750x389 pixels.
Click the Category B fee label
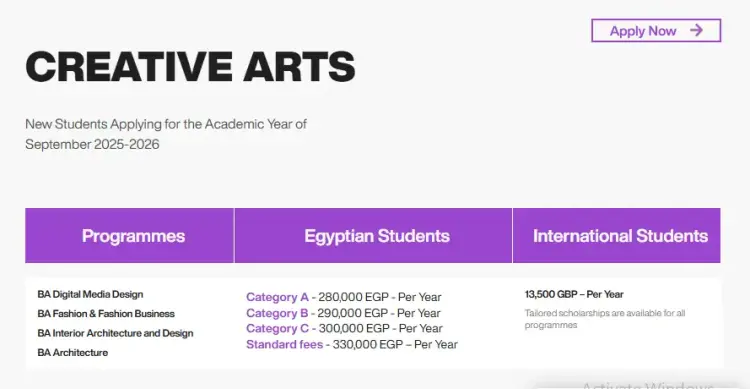(277, 313)
